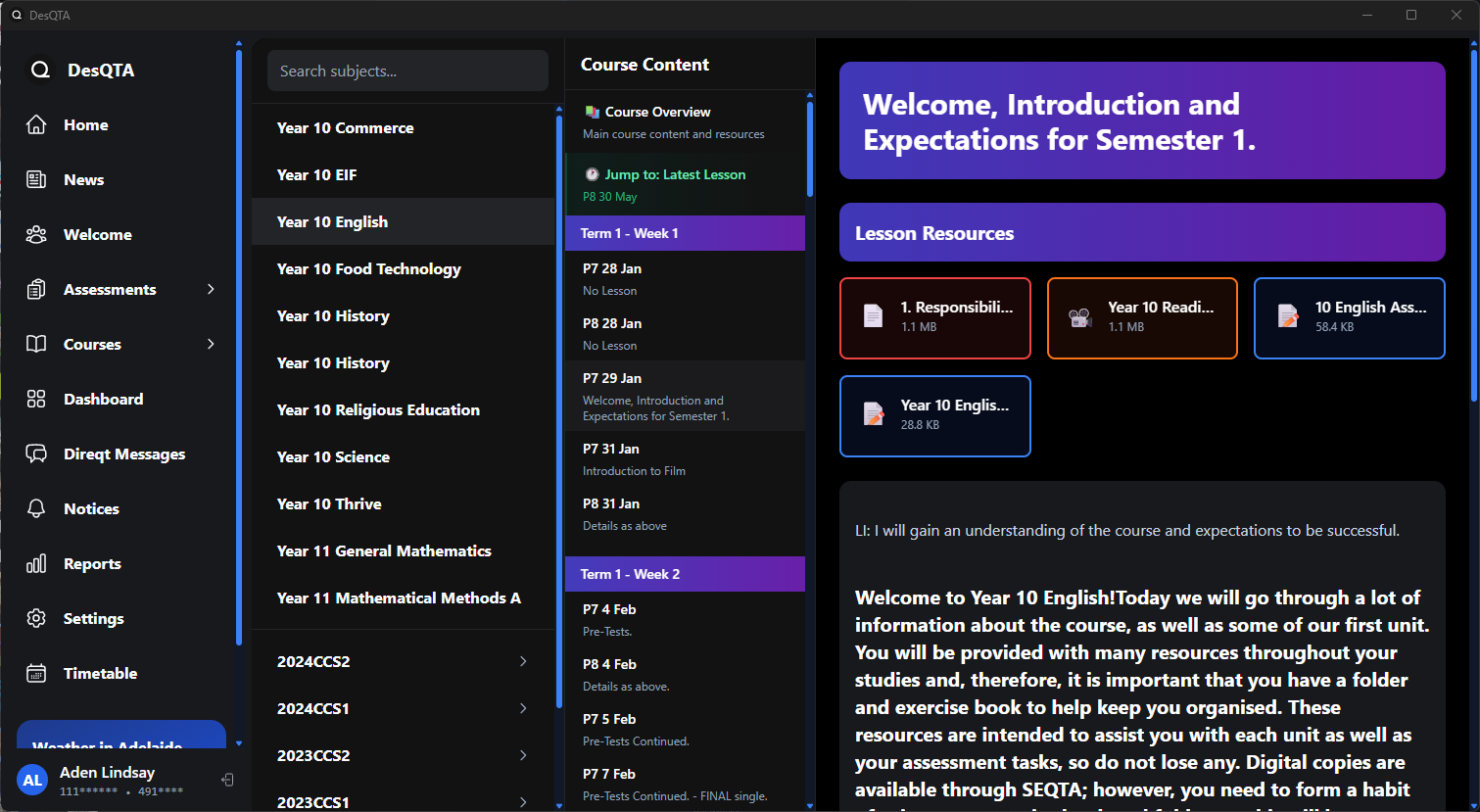This screenshot has height=812, width=1480.
Task: Click the Direqt Messages chat bubble icon
Action: click(36, 454)
